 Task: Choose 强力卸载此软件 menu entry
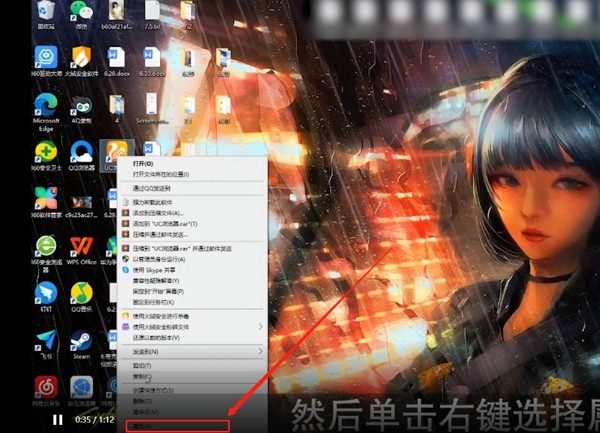click(192, 202)
